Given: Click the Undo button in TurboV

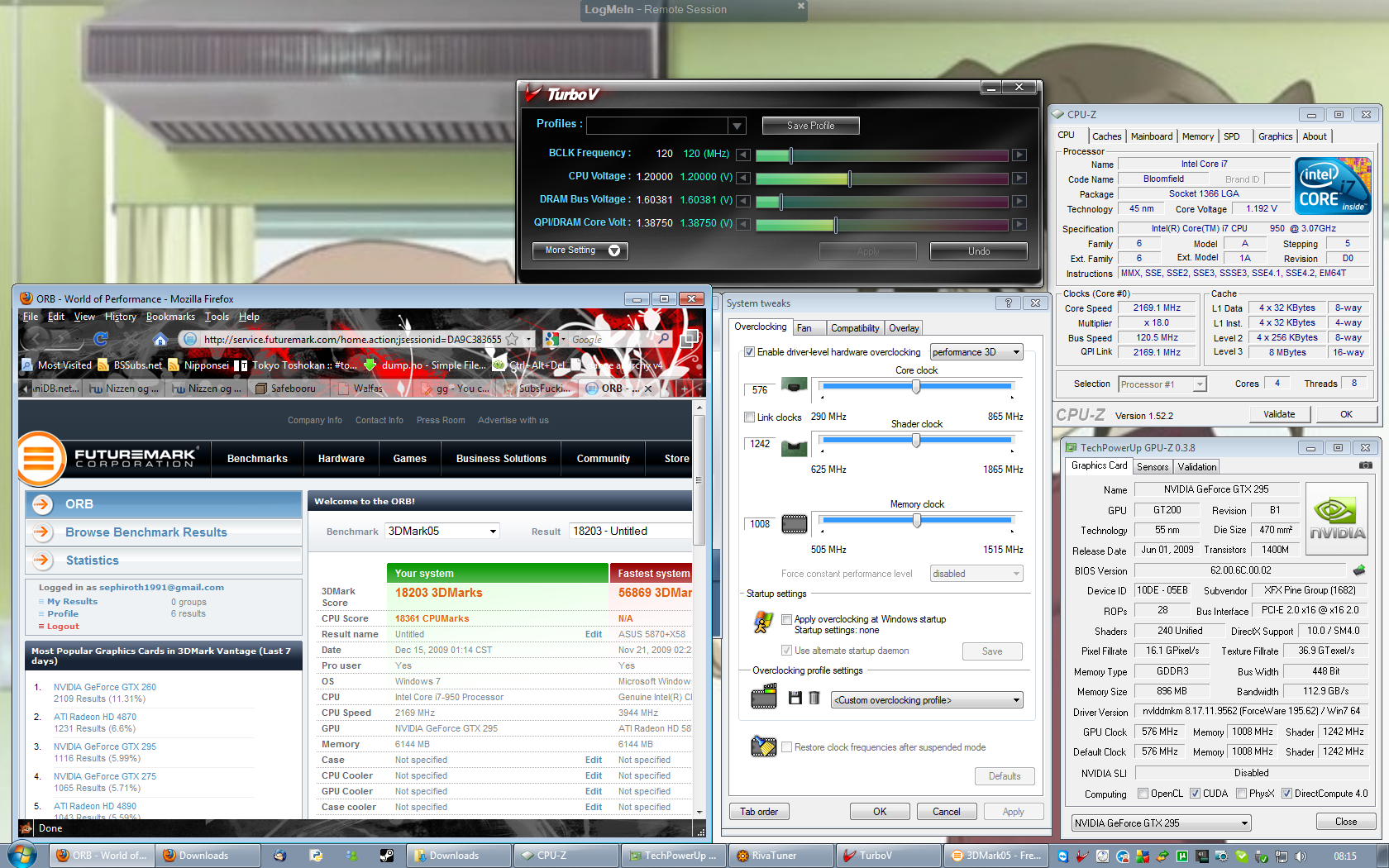Looking at the screenshot, I should click(979, 251).
